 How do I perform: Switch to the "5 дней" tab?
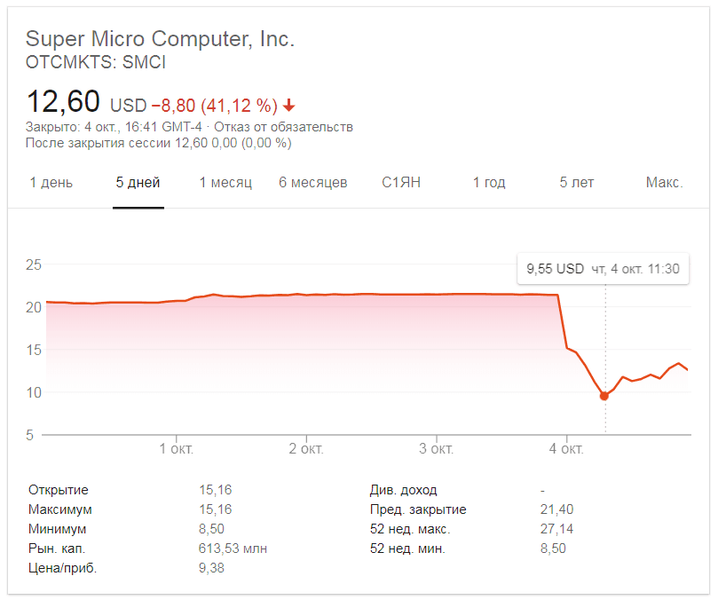(138, 183)
